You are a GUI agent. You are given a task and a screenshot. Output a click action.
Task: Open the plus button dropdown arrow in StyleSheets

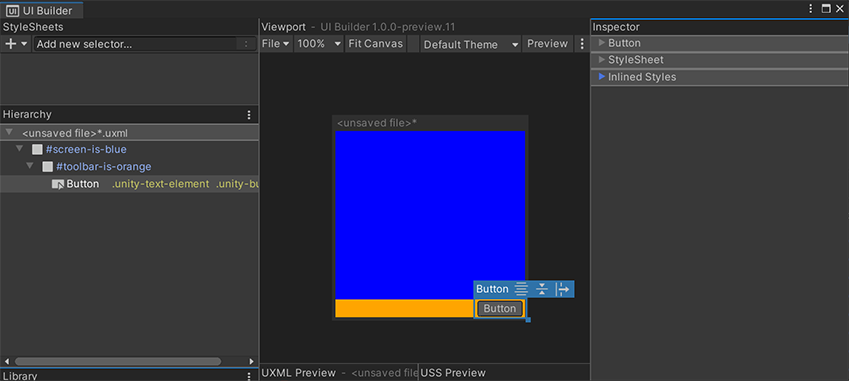(24, 44)
